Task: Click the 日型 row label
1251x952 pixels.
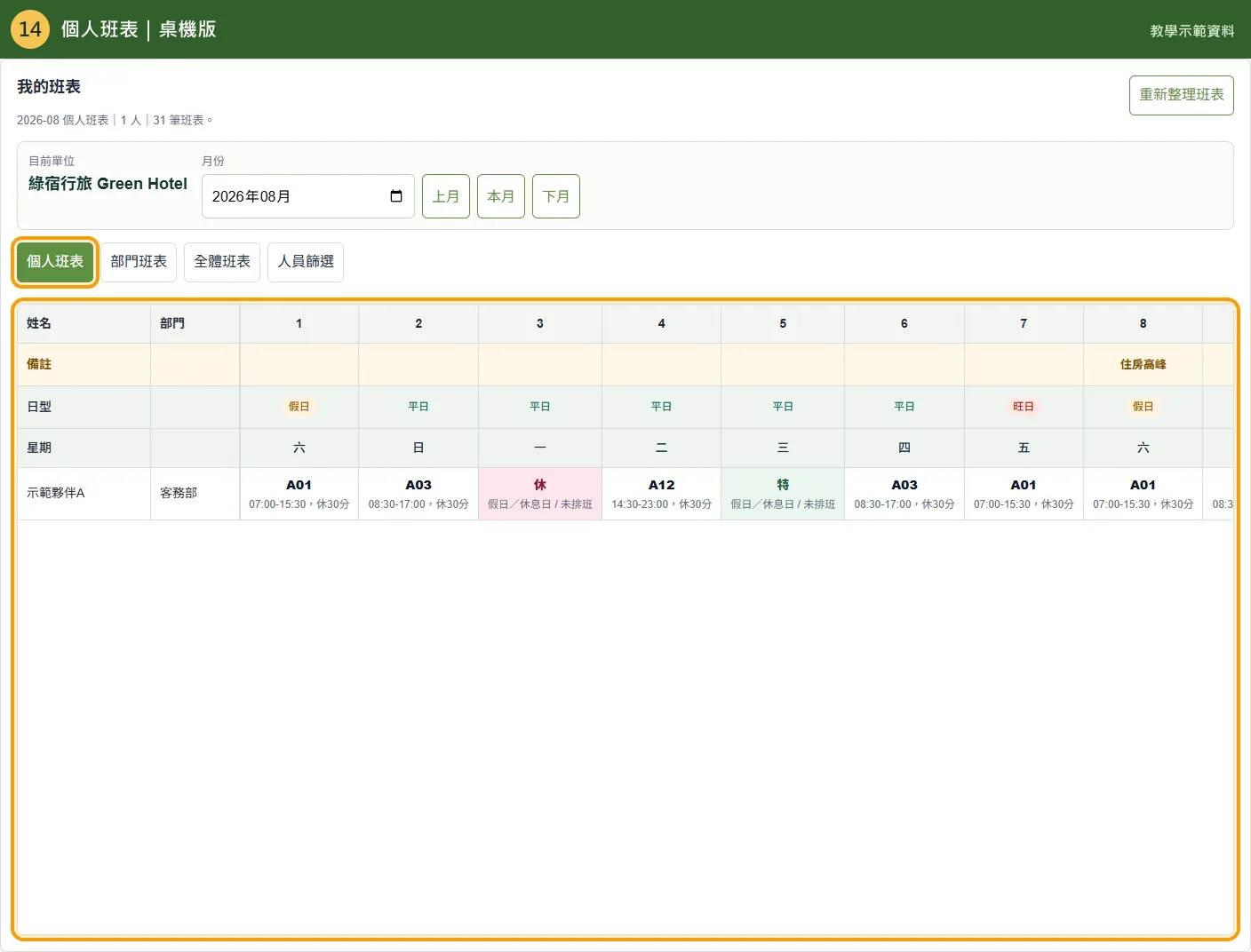Action: click(39, 407)
